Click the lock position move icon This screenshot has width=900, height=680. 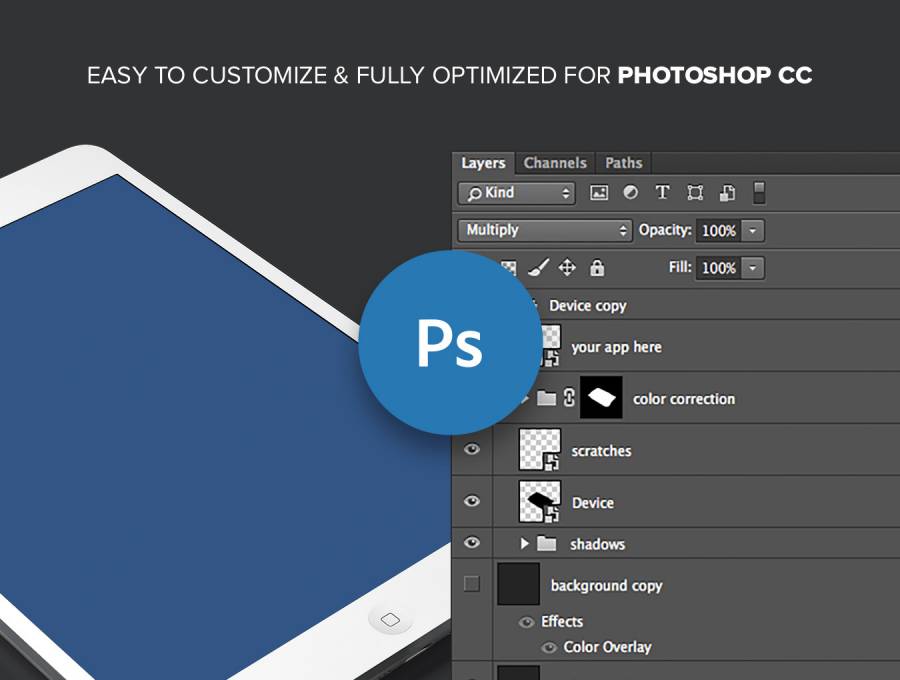[x=567, y=268]
